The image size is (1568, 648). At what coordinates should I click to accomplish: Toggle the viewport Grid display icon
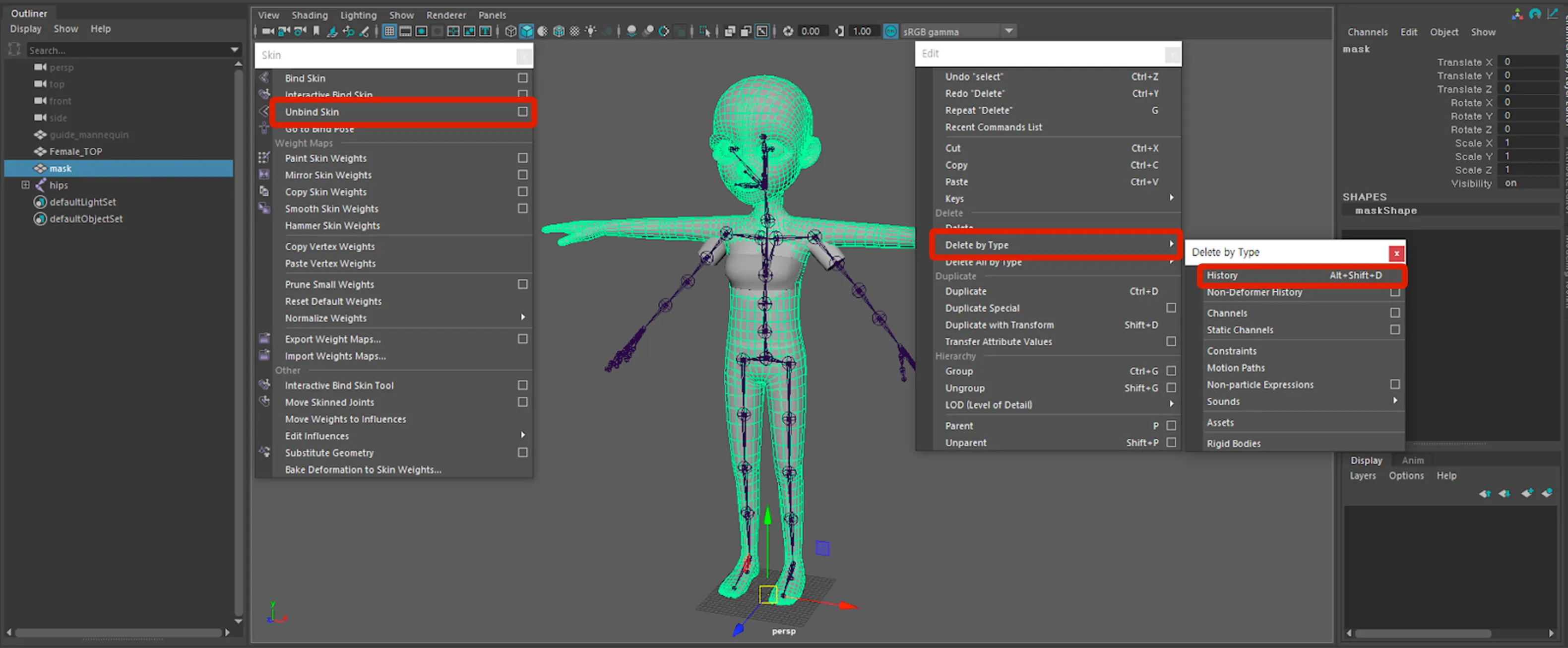click(x=389, y=31)
